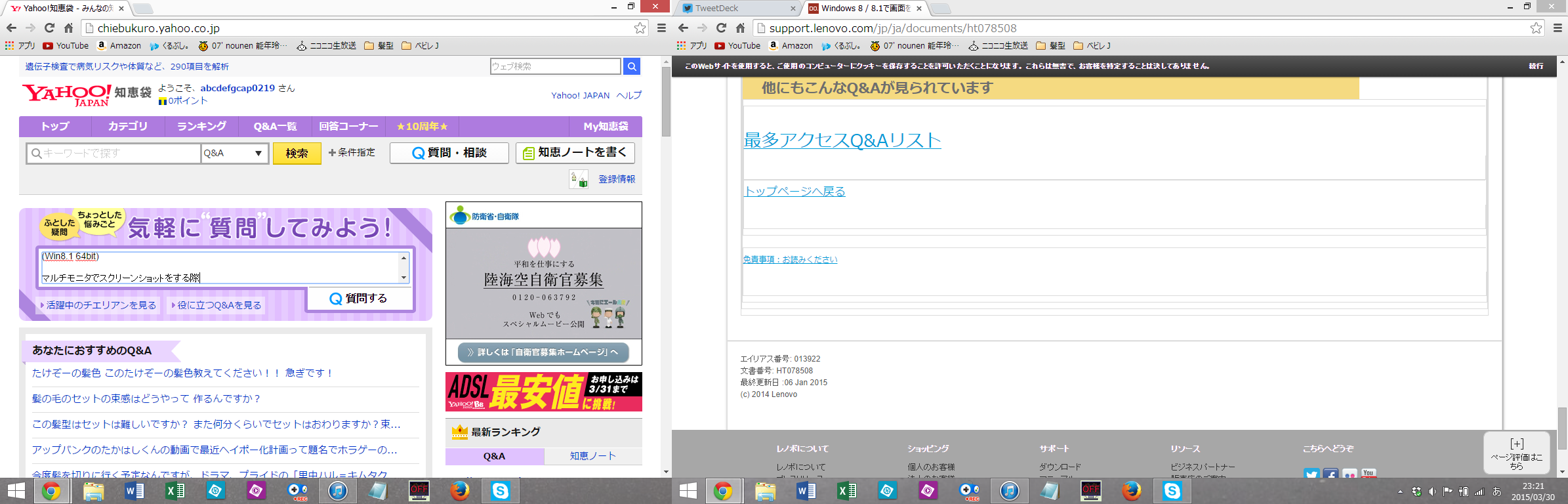Click the Lenovo page vertical scrollbar thumb

(1562, 429)
